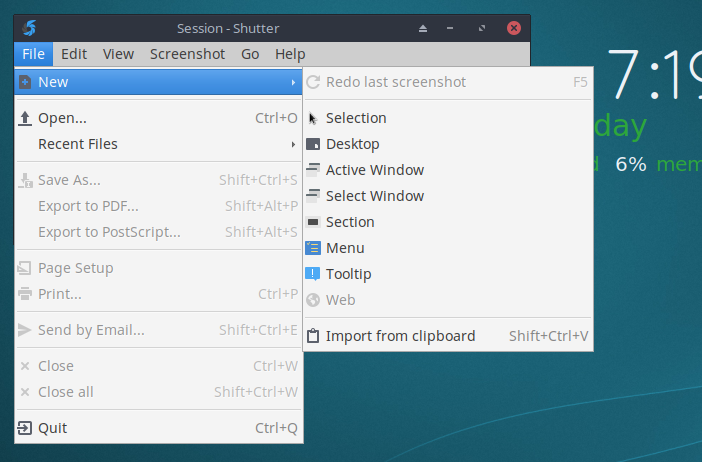The height and width of the screenshot is (462, 702).
Task: Open the Edit menu
Action: tap(74, 54)
